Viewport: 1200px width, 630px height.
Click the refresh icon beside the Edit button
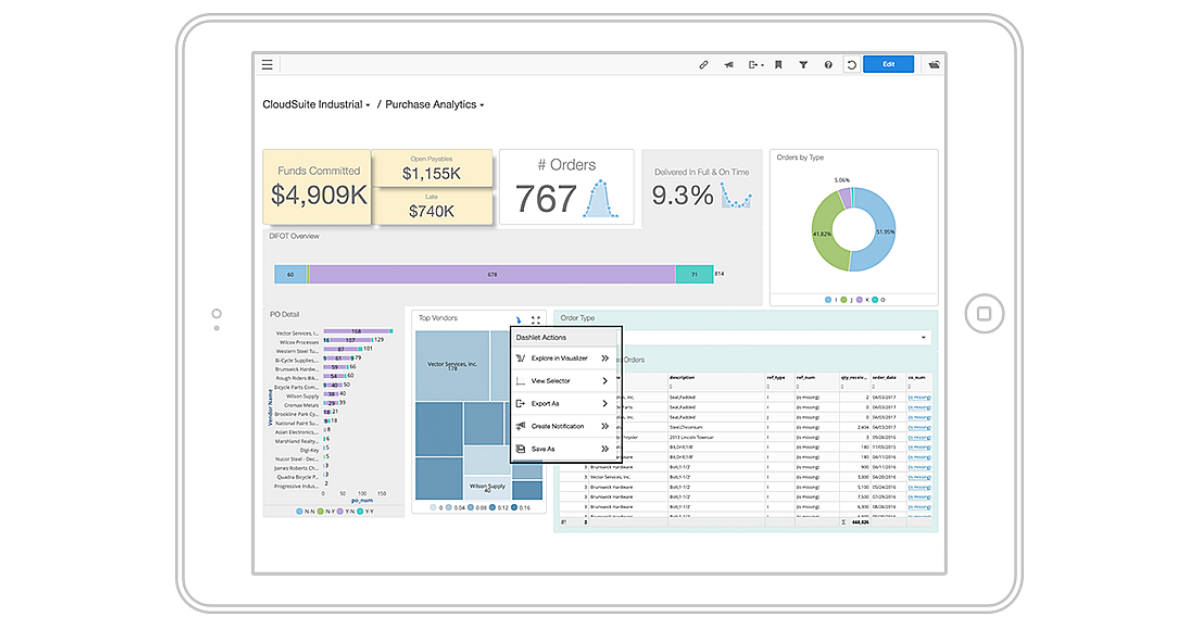[x=852, y=63]
